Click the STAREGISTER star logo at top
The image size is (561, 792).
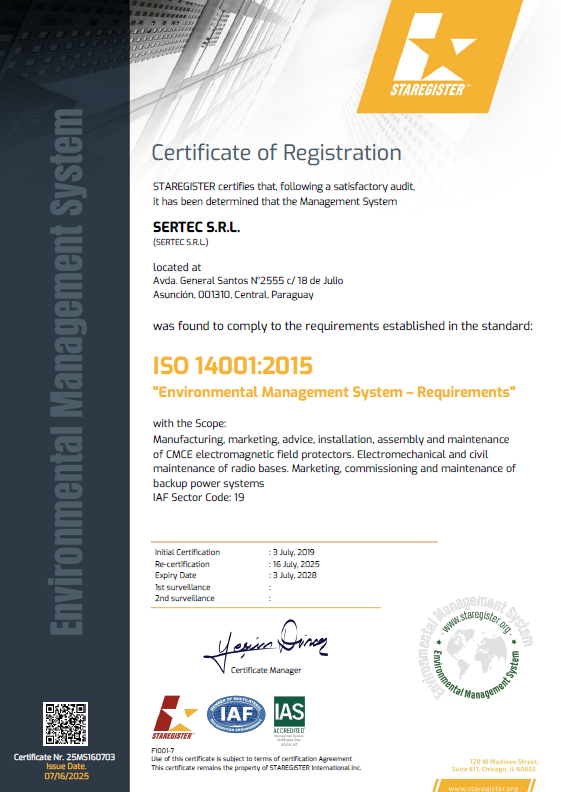tap(438, 55)
